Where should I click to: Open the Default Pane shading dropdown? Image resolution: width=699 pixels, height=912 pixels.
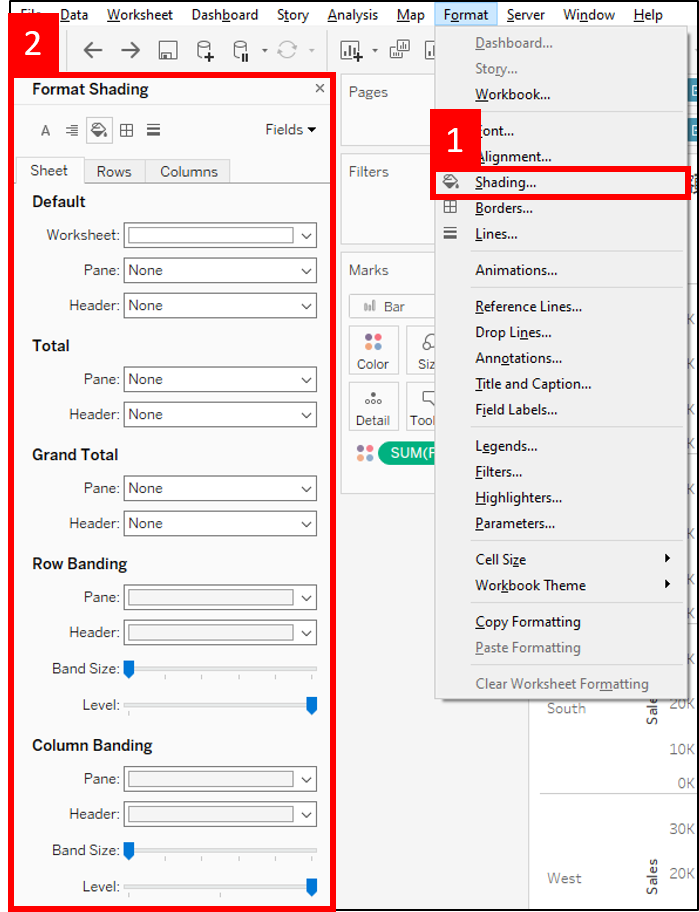click(220, 270)
